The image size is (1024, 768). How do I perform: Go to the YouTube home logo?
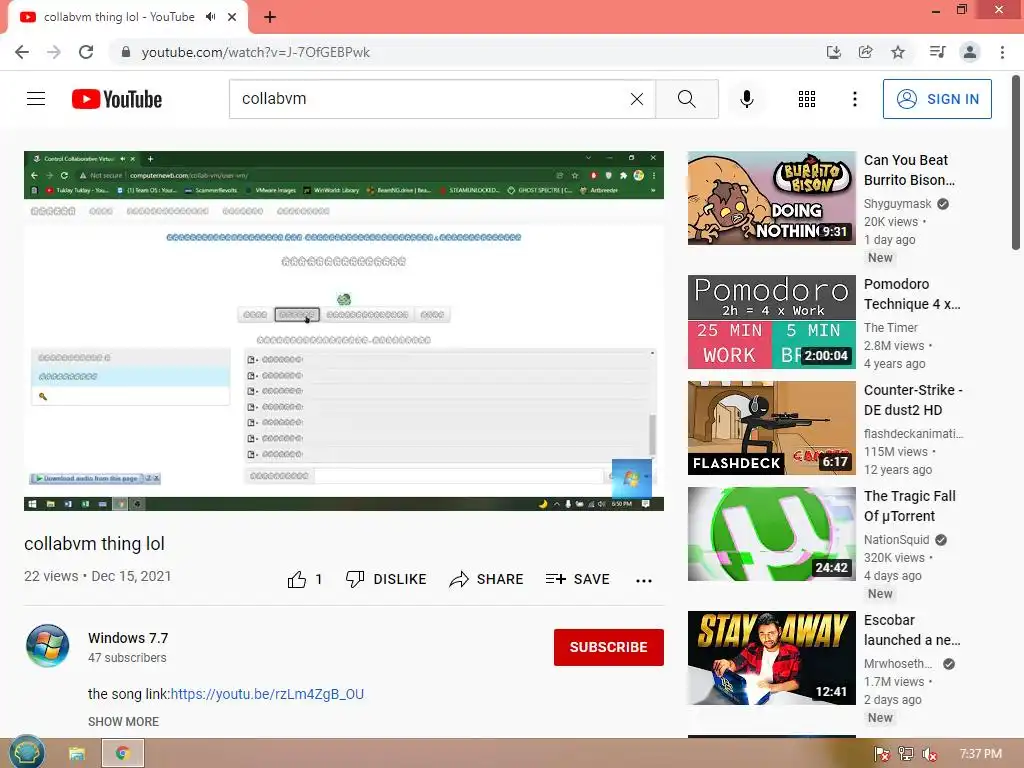point(117,99)
